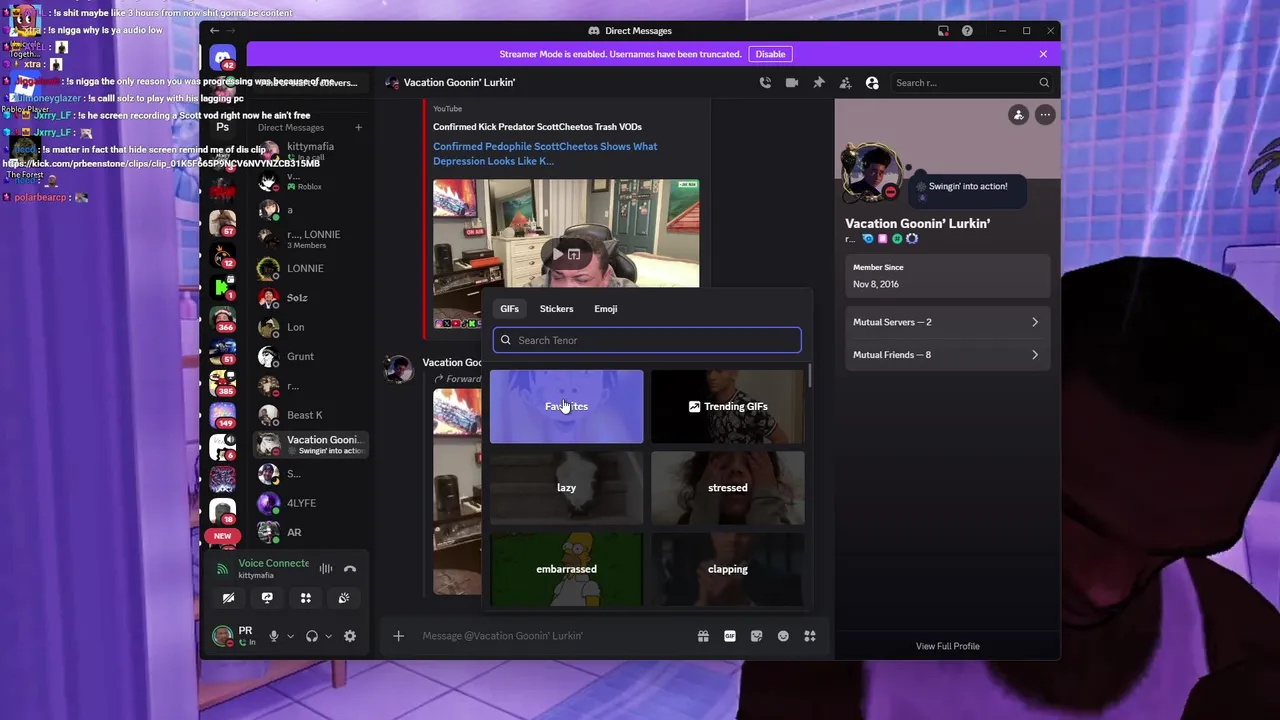This screenshot has height=720, width=1280.
Task: Open the embarrassed GIF category
Action: click(x=567, y=569)
